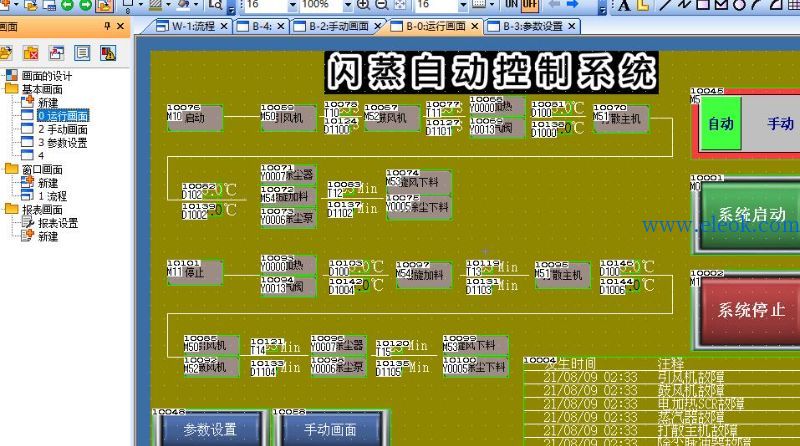
Task: Click alarm list row 引风机故障
Action: (690, 377)
